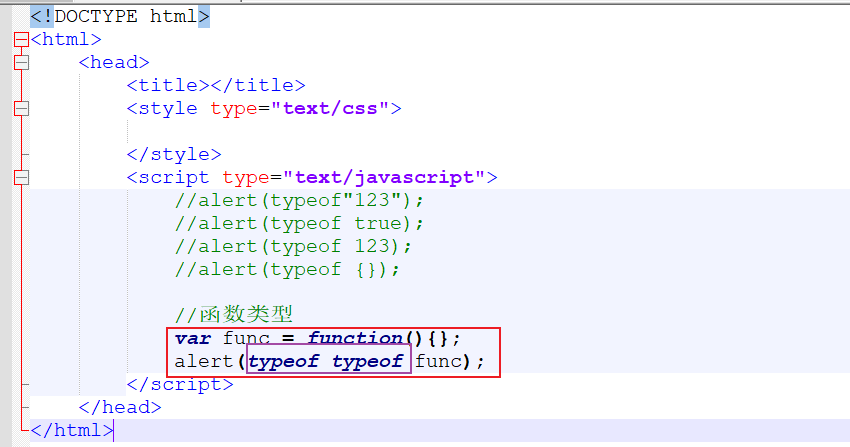This screenshot has width=850, height=447.
Task: Click the "text/javascript" attribute value
Action: 384,177
